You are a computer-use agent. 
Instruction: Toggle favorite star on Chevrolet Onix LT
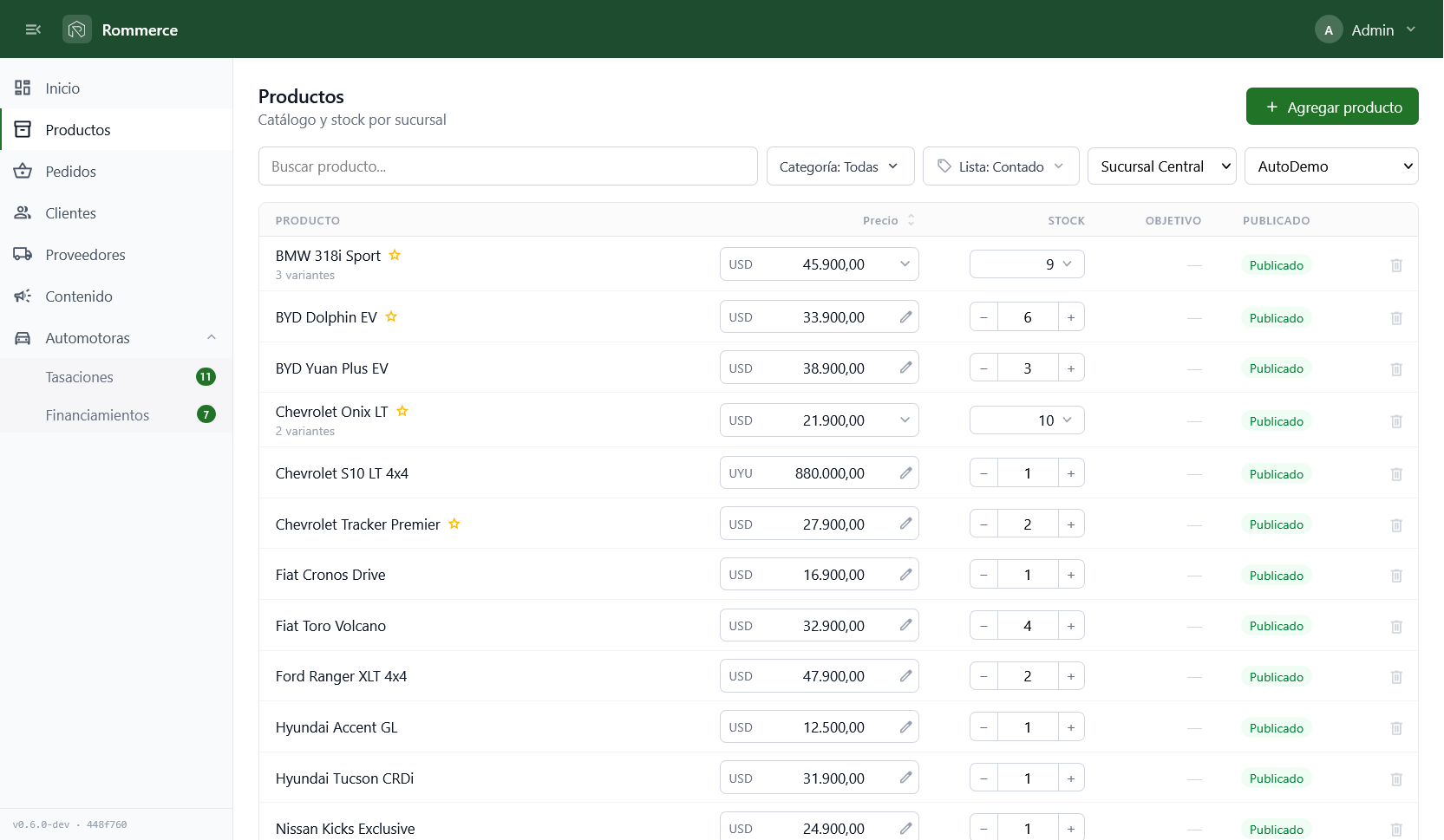[402, 411]
